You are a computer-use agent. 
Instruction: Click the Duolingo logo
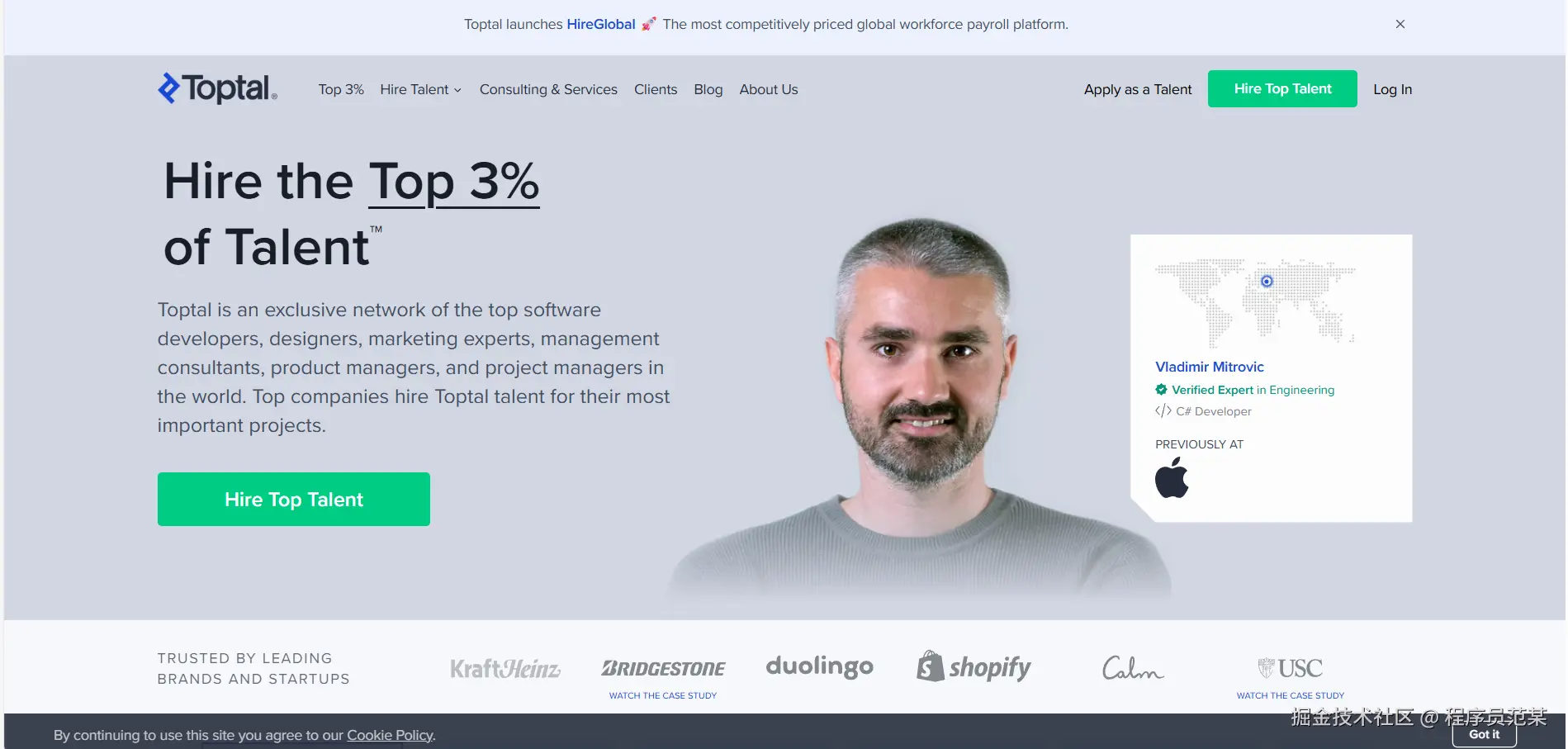coord(819,666)
